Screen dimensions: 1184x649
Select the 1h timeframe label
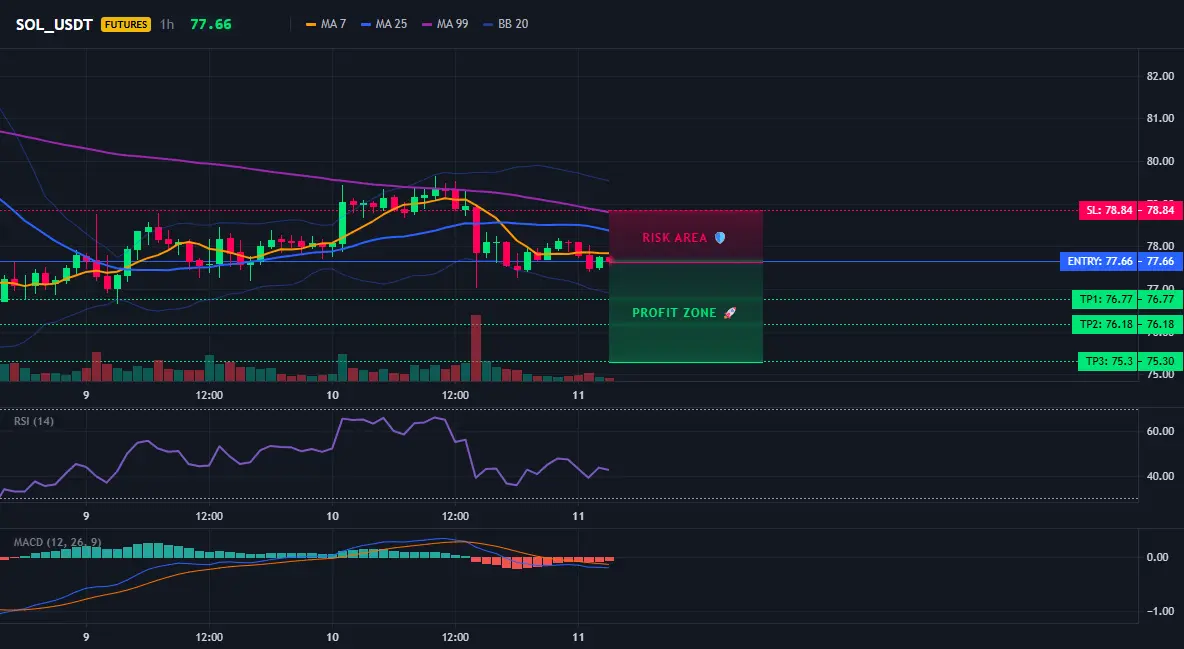167,24
